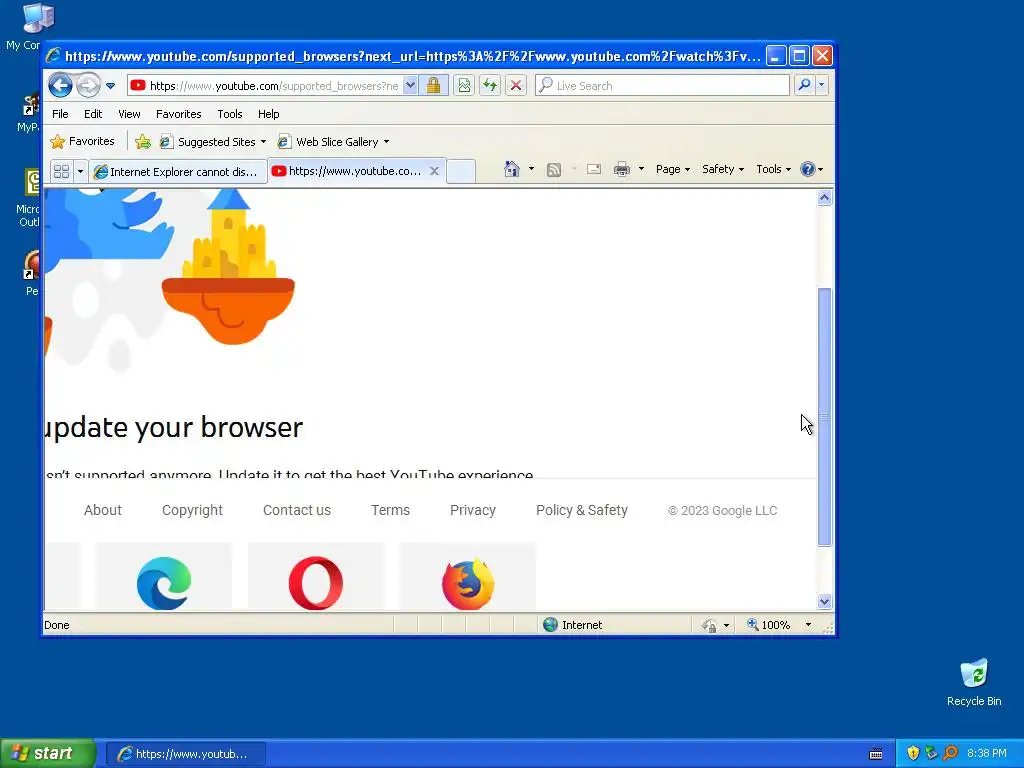
Task: Switch to Internet Explorer cannot display tab
Action: click(178, 172)
